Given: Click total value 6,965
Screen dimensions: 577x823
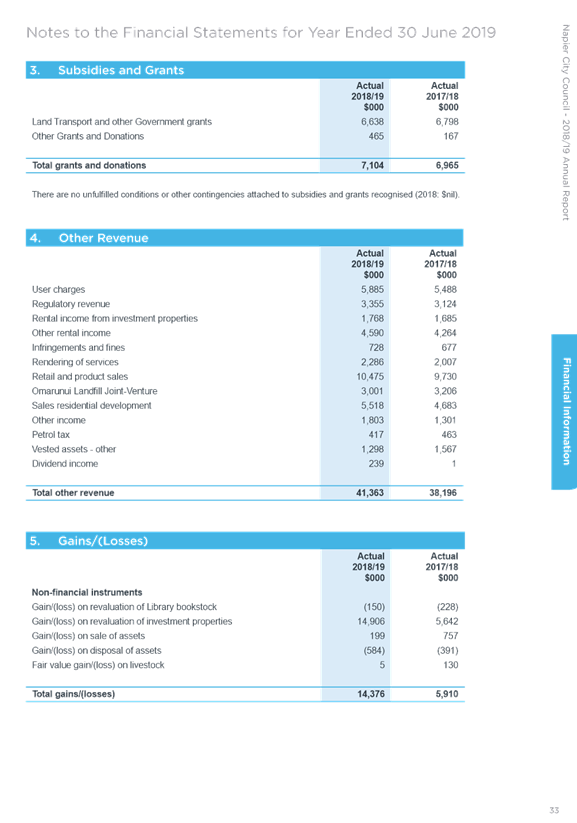Looking at the screenshot, I should 447,165.
